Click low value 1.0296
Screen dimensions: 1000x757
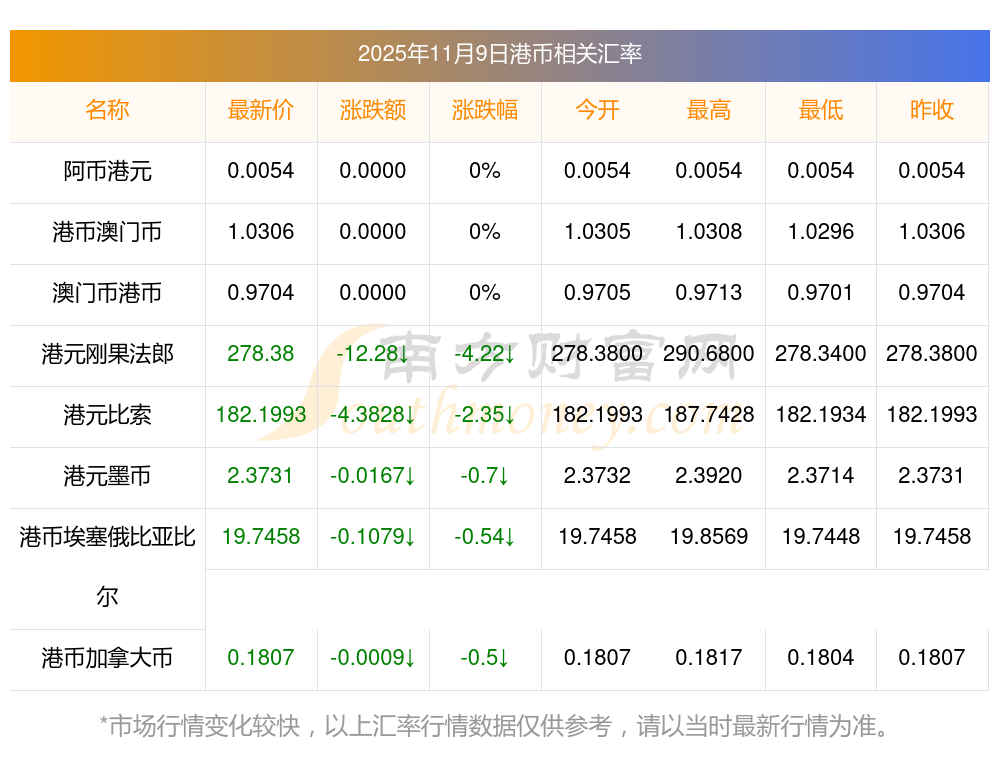[821, 232]
